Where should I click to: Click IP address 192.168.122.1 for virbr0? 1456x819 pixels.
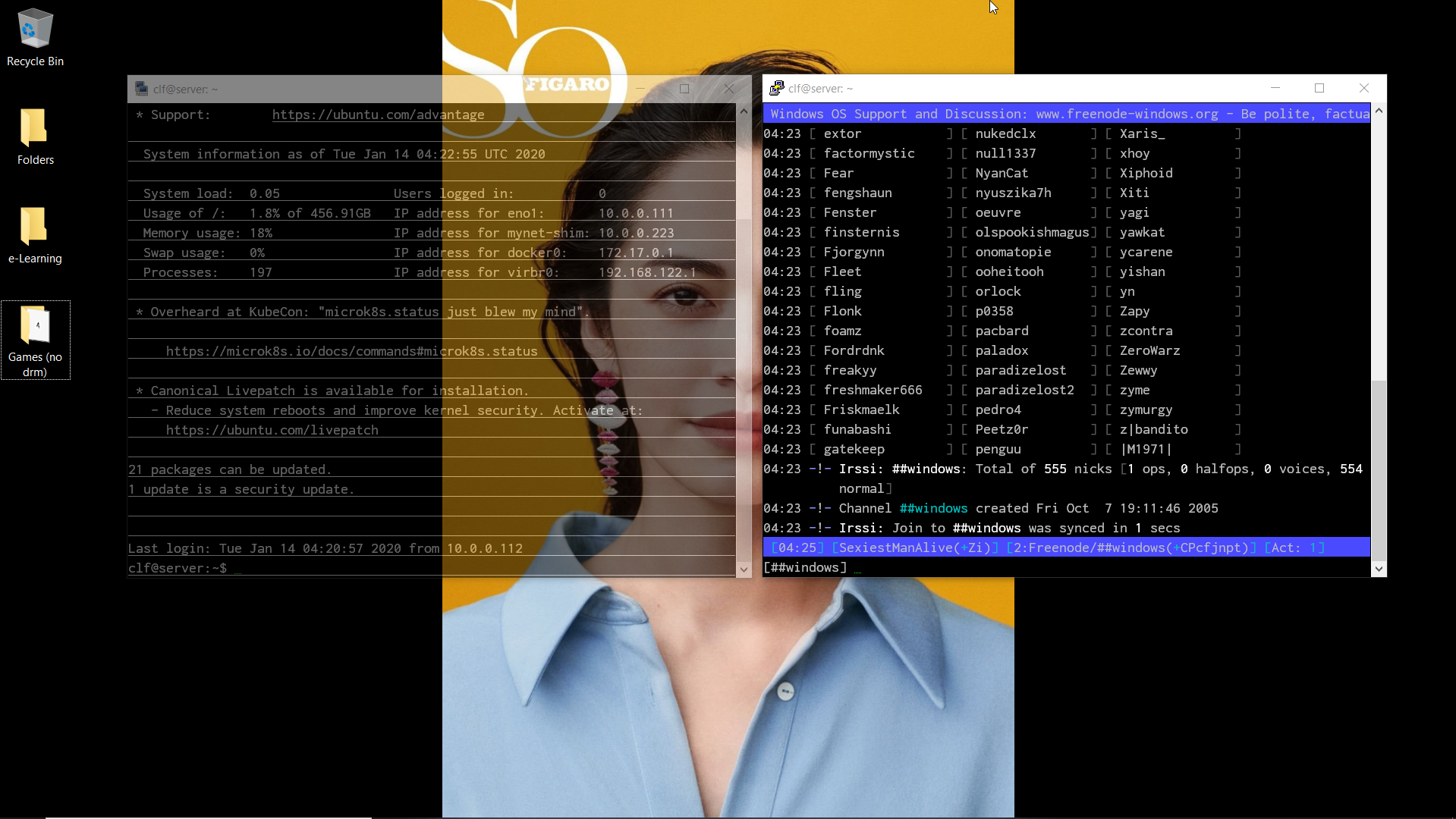pyautogui.click(x=647, y=272)
